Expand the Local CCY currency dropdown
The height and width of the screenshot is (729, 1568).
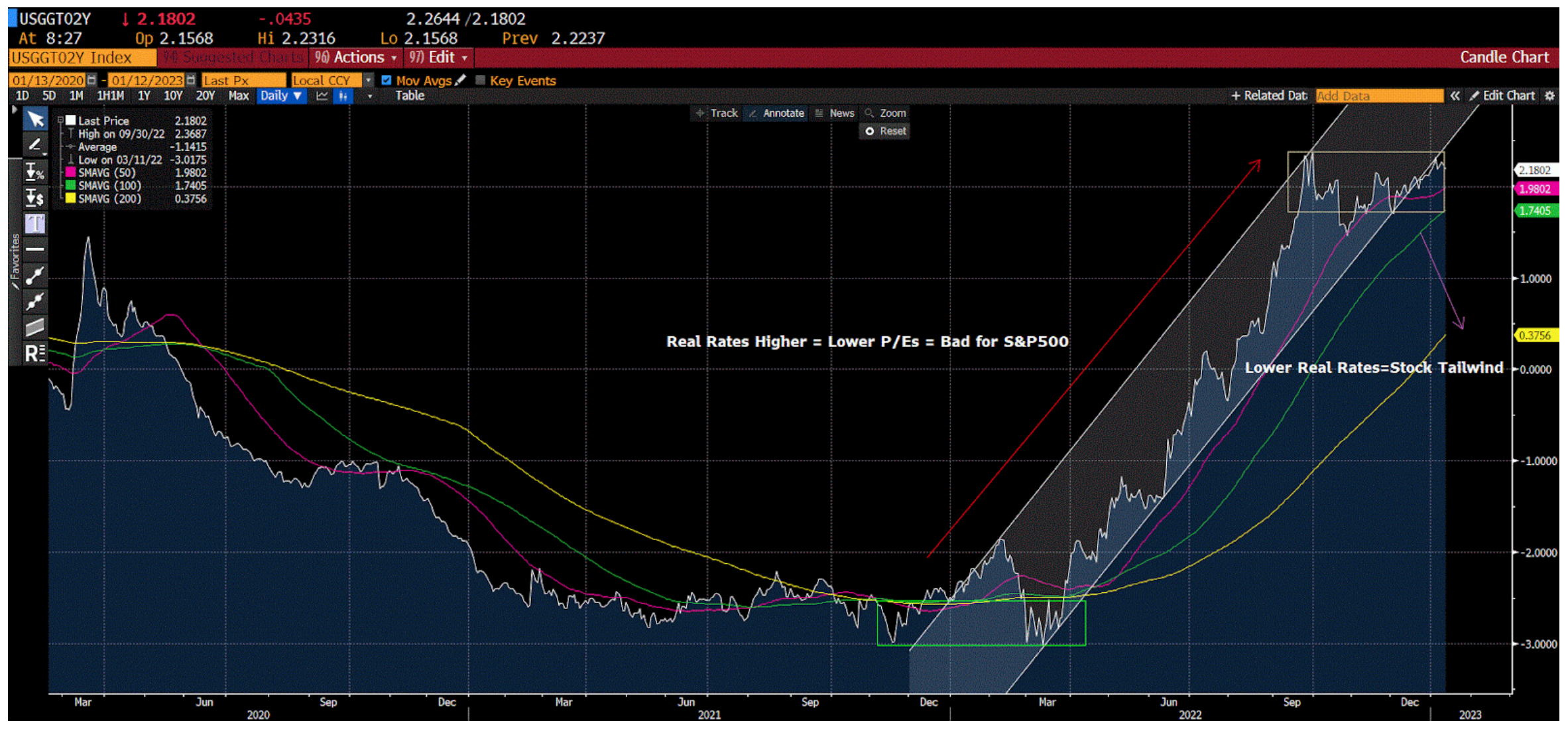[x=369, y=80]
